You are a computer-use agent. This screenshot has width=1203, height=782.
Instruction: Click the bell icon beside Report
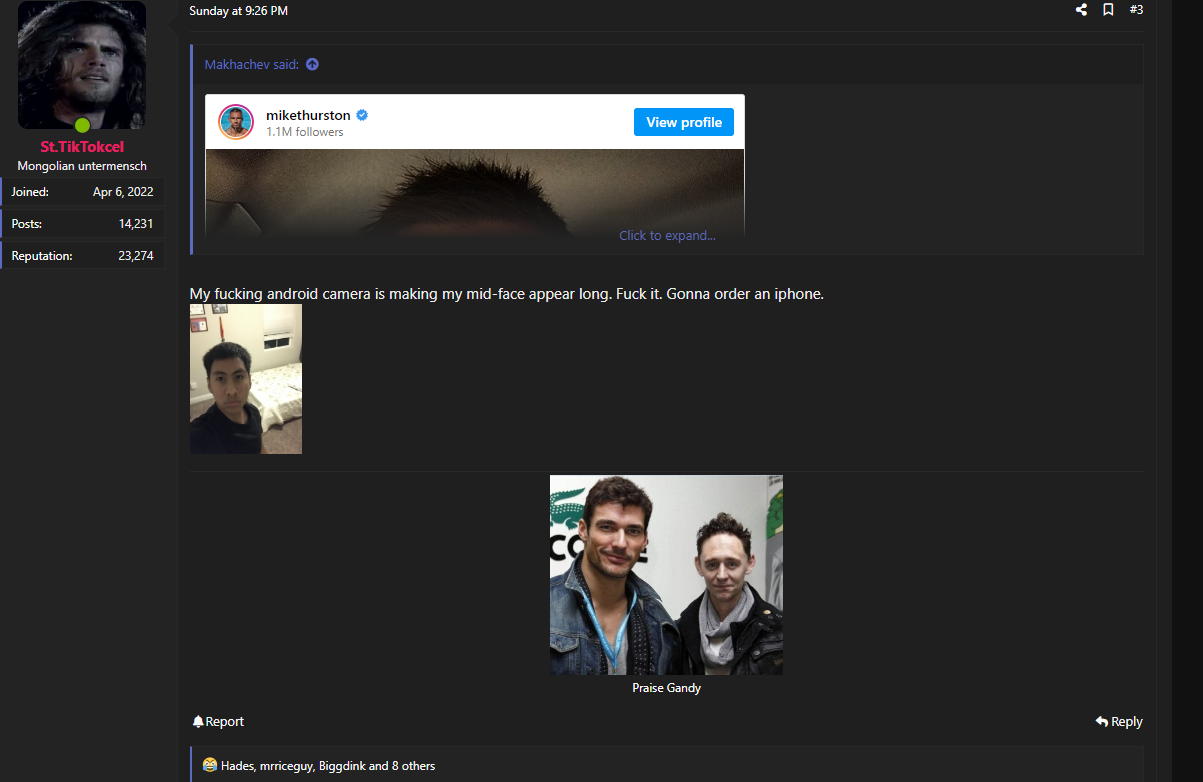point(198,721)
